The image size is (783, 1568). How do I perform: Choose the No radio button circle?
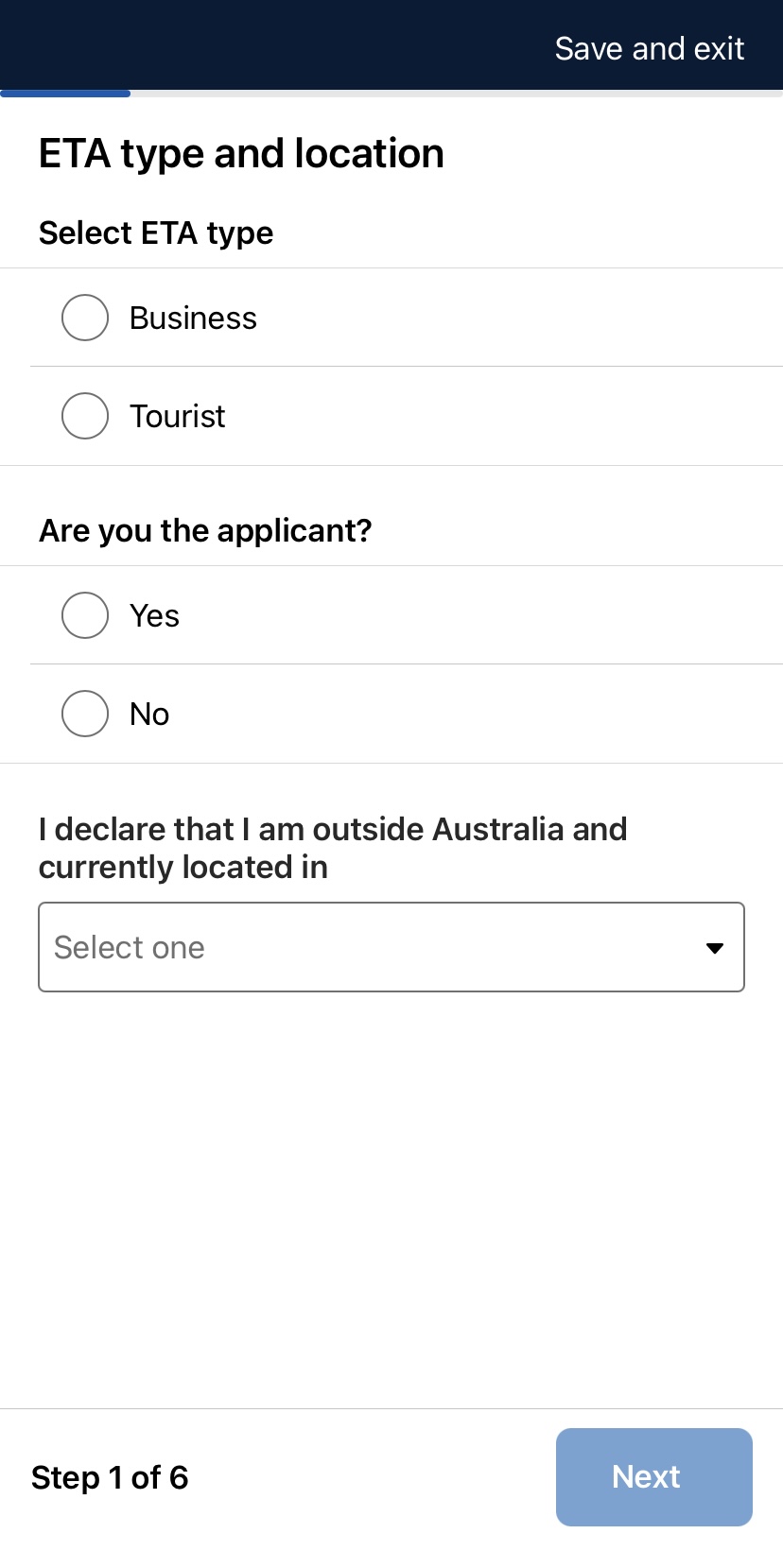pyautogui.click(x=85, y=714)
